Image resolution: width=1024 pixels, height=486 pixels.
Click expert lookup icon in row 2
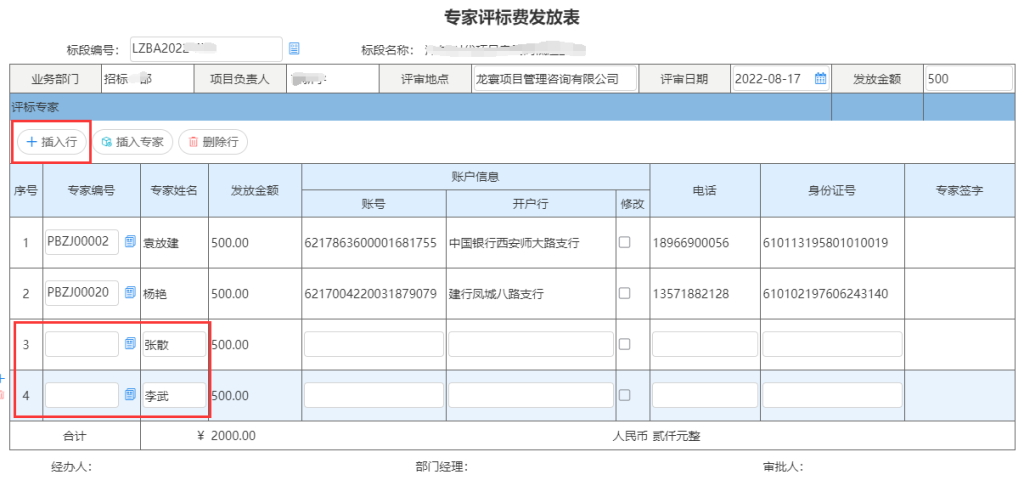click(130, 293)
